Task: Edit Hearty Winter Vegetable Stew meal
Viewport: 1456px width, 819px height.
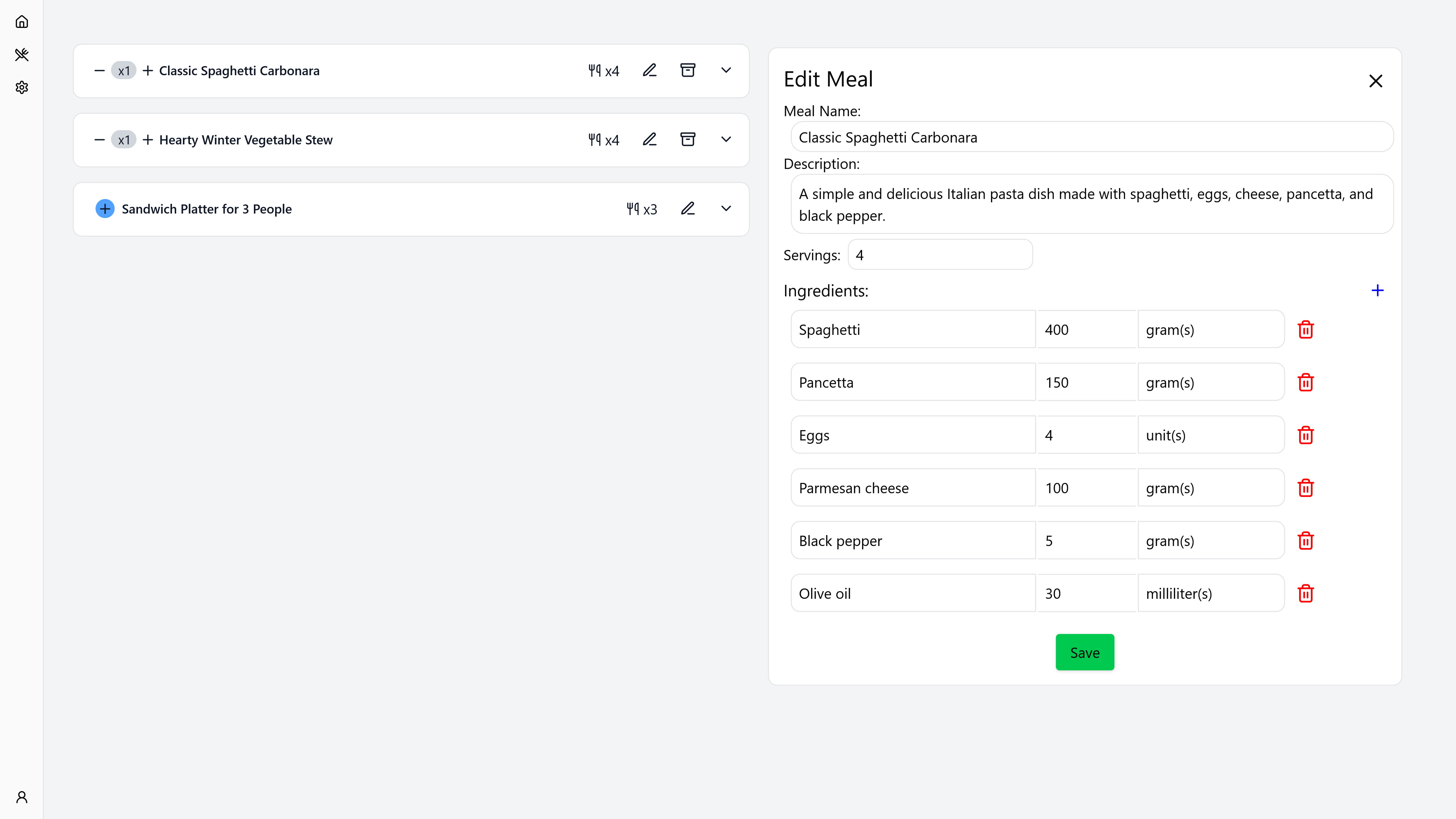Action: [x=649, y=140]
